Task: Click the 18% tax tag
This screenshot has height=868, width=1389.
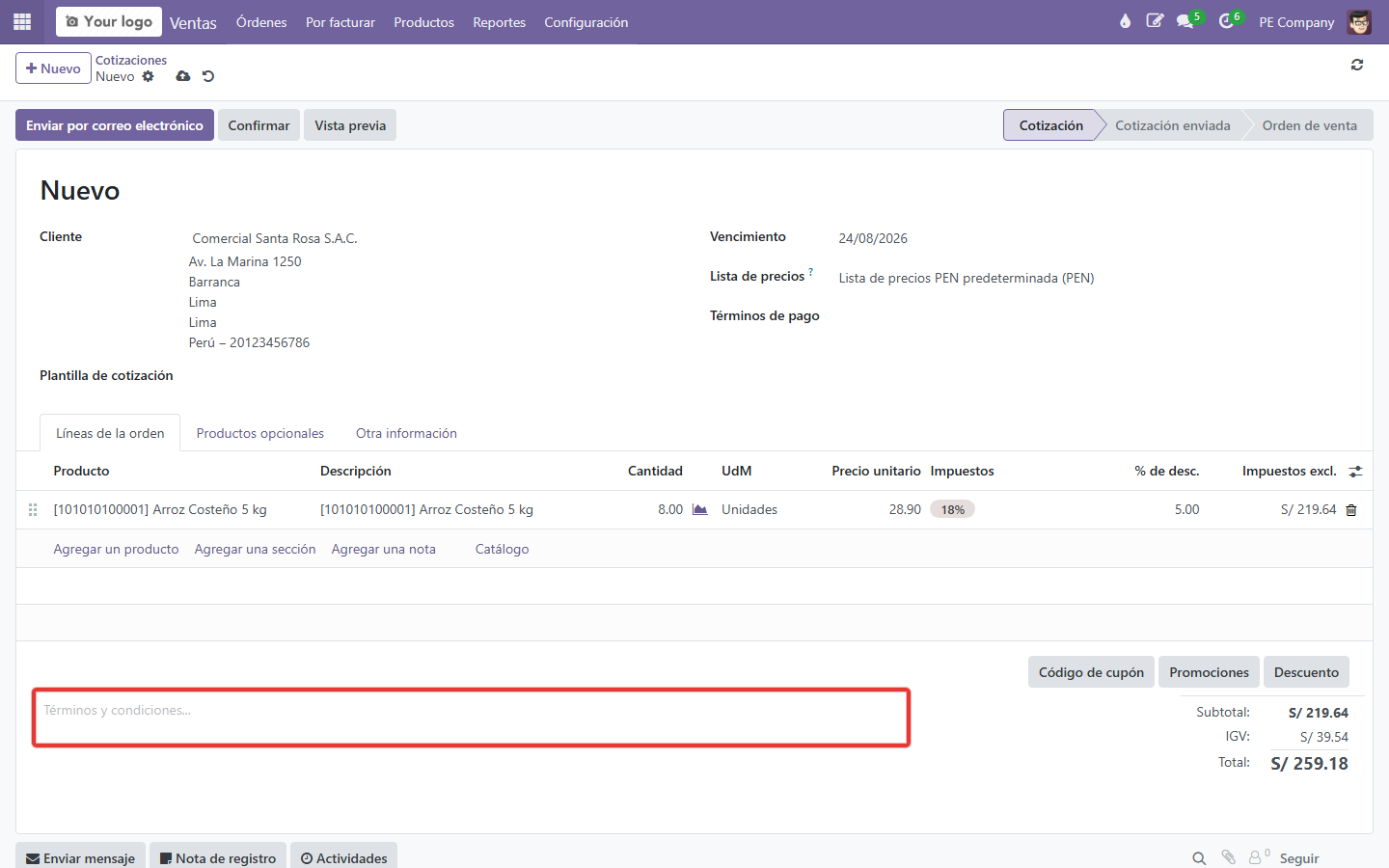Action: tap(952, 509)
